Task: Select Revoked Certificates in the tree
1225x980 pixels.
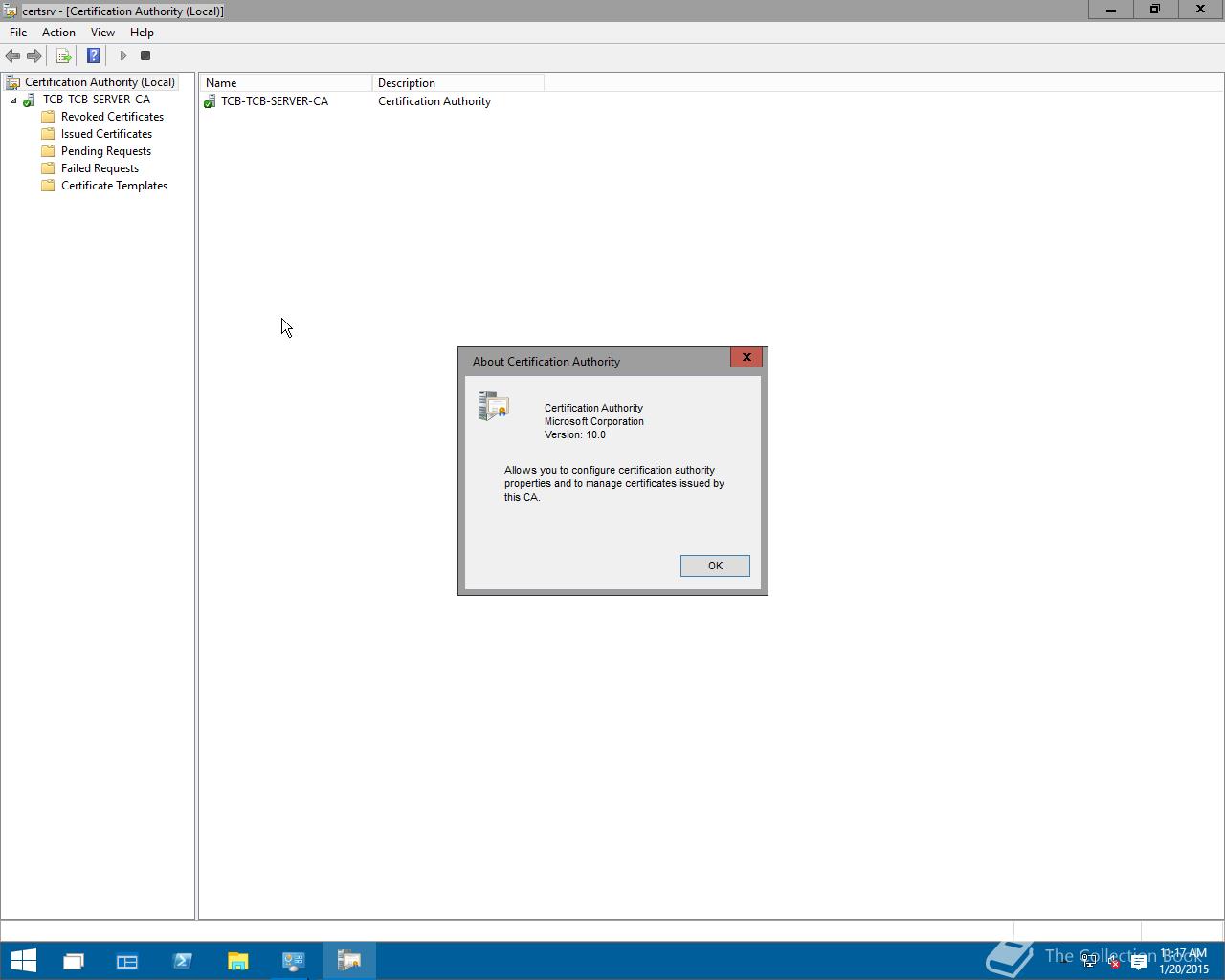Action: tap(112, 117)
